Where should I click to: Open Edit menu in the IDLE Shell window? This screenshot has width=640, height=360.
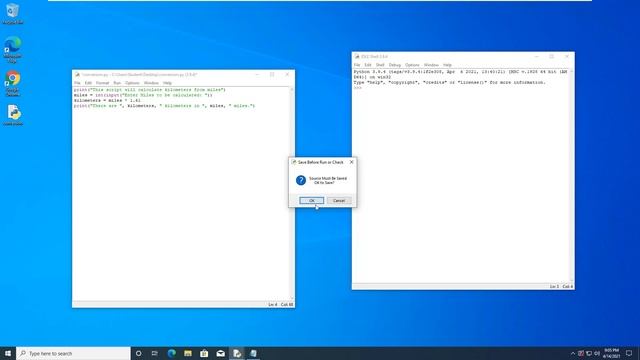pyautogui.click(x=368, y=65)
